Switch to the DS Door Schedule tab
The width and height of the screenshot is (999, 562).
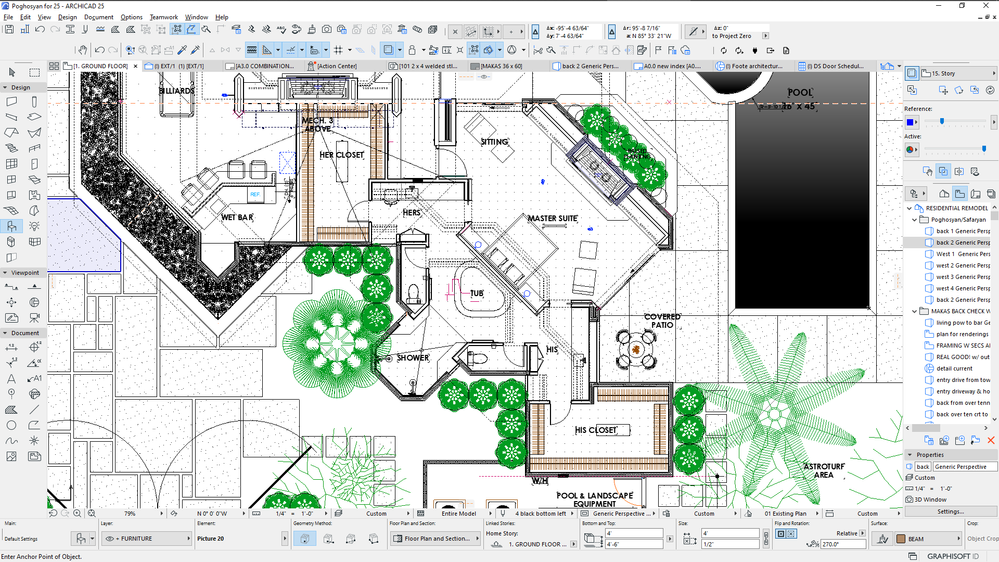[x=837, y=66]
